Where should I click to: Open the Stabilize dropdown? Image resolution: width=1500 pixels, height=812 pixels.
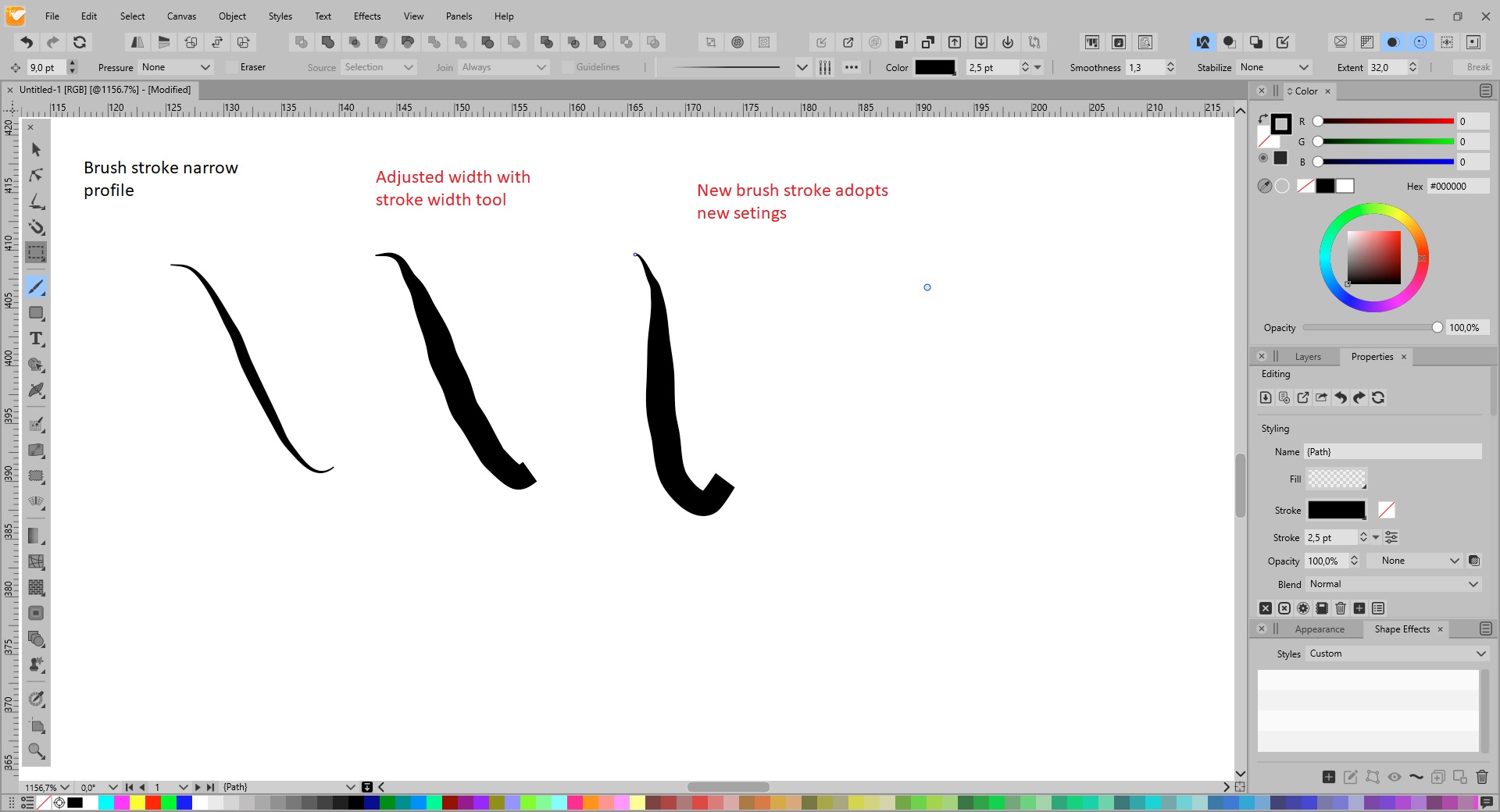click(1273, 67)
